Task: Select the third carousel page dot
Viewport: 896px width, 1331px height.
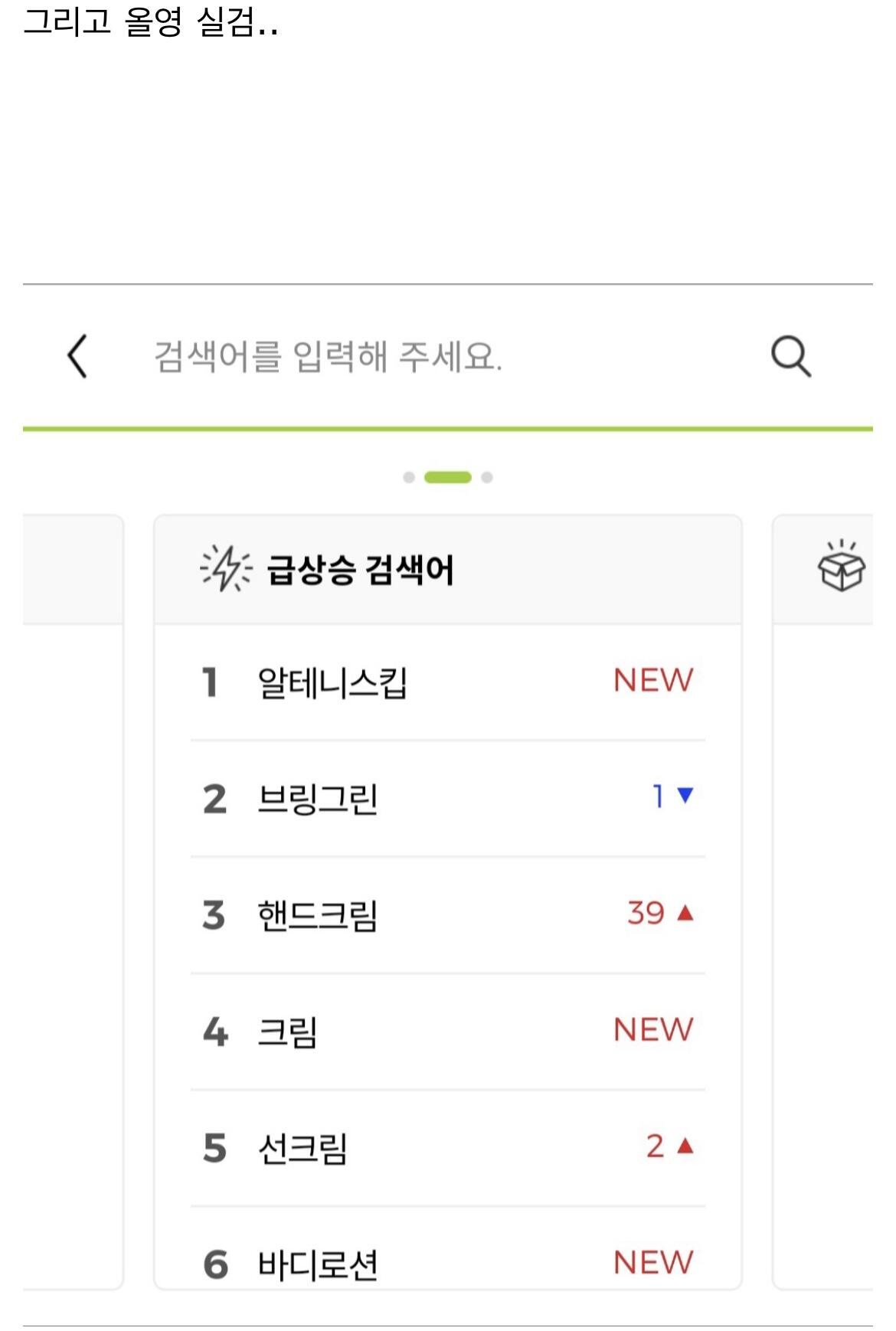Action: (487, 478)
